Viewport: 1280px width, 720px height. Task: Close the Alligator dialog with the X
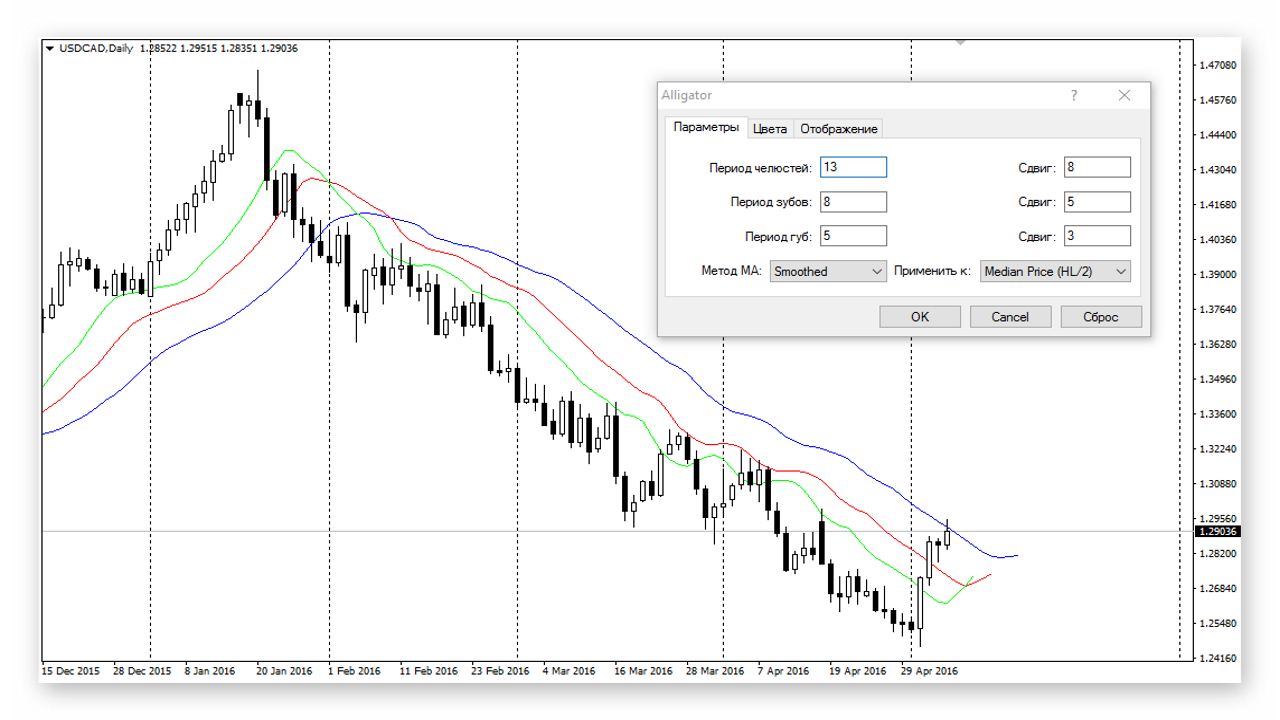pyautogui.click(x=1124, y=96)
